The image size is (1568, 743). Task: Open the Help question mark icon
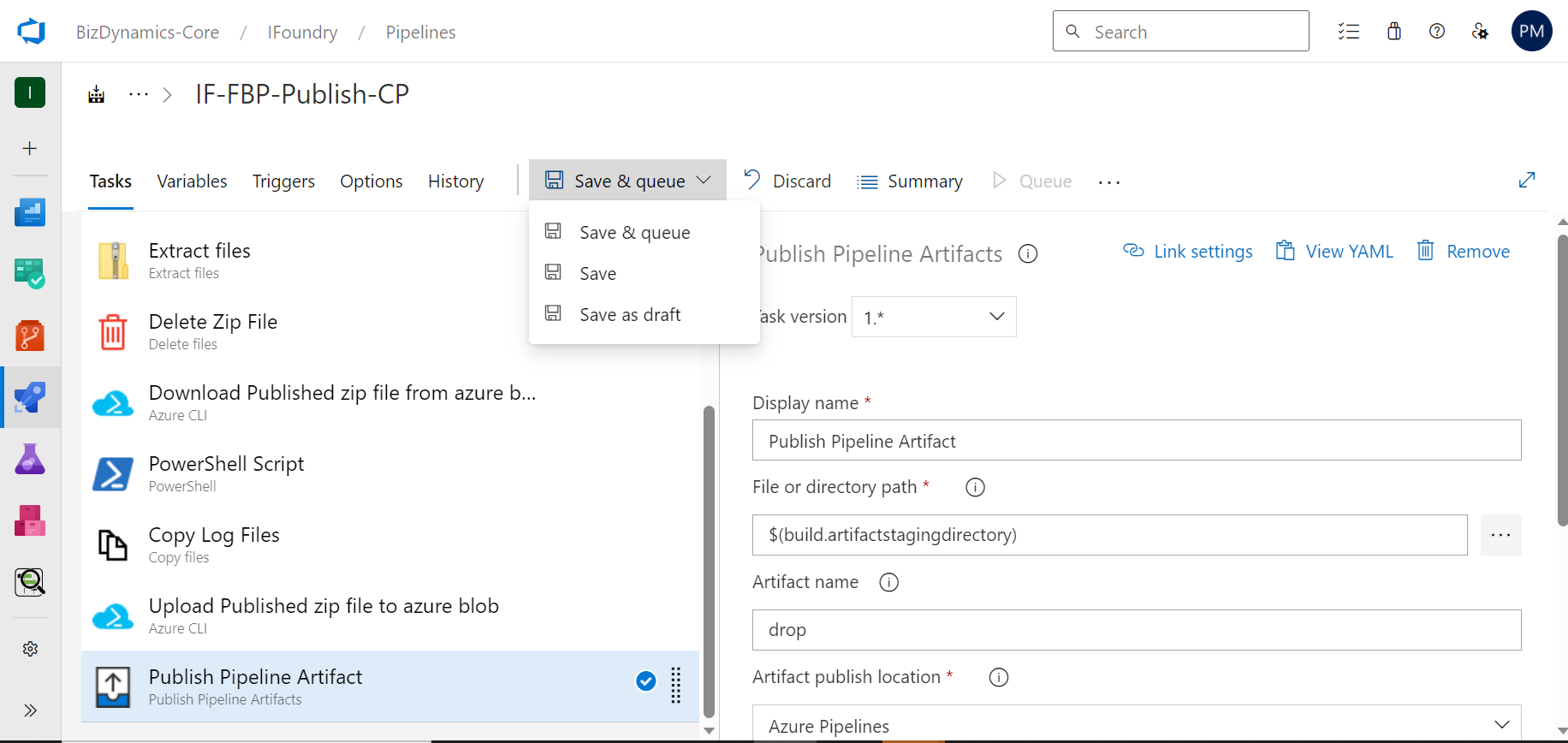[1437, 32]
